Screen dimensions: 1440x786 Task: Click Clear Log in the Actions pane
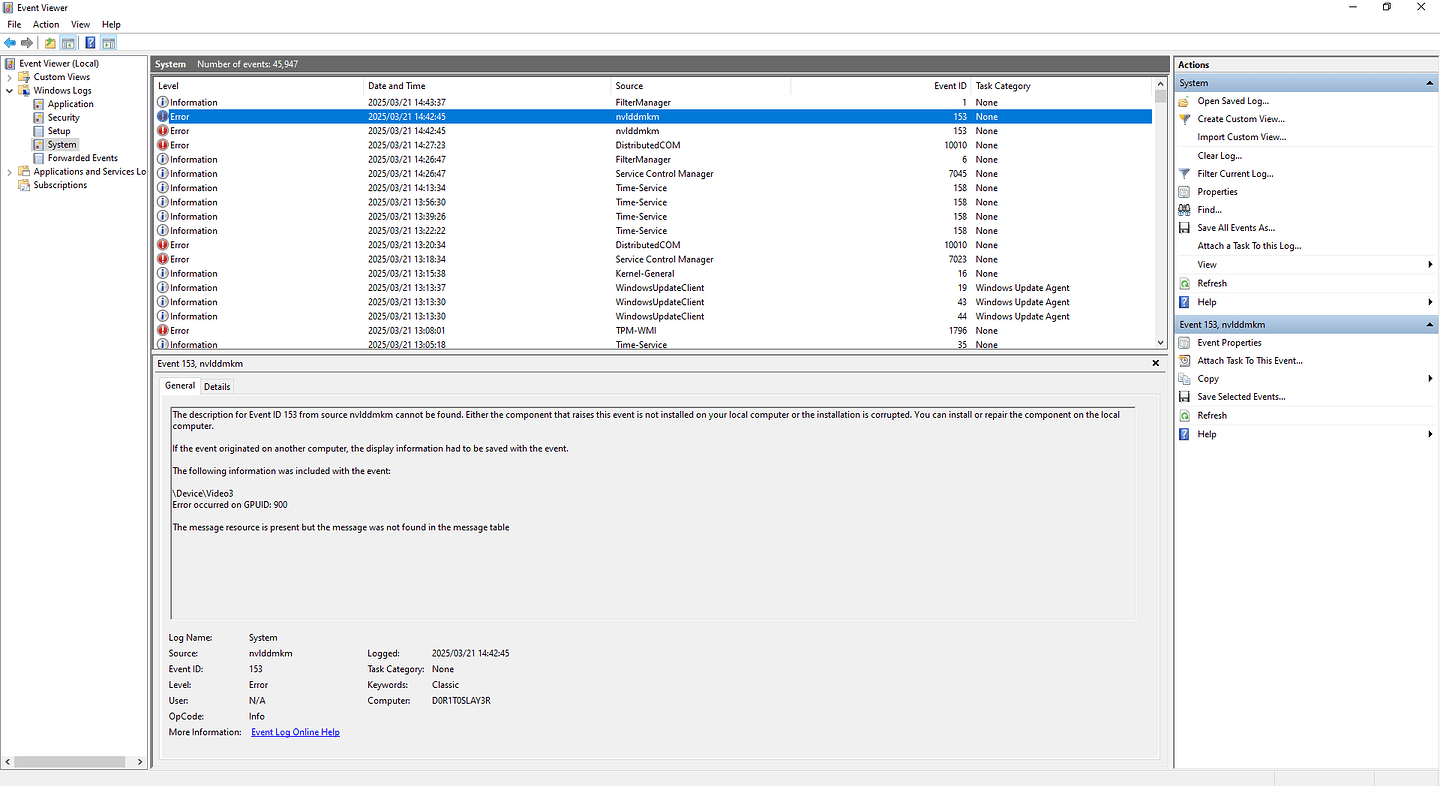(1220, 155)
